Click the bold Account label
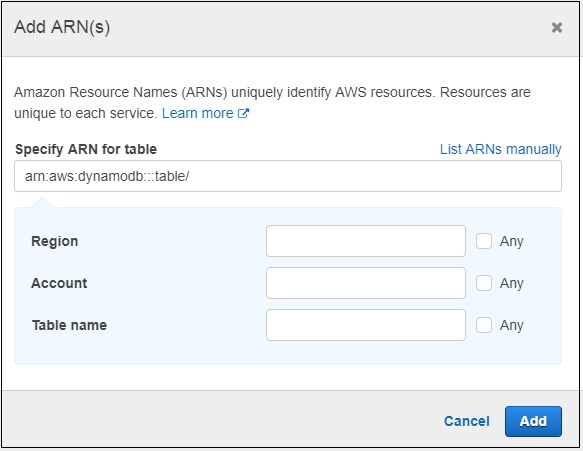The height and width of the screenshot is (451, 583). (x=59, y=283)
